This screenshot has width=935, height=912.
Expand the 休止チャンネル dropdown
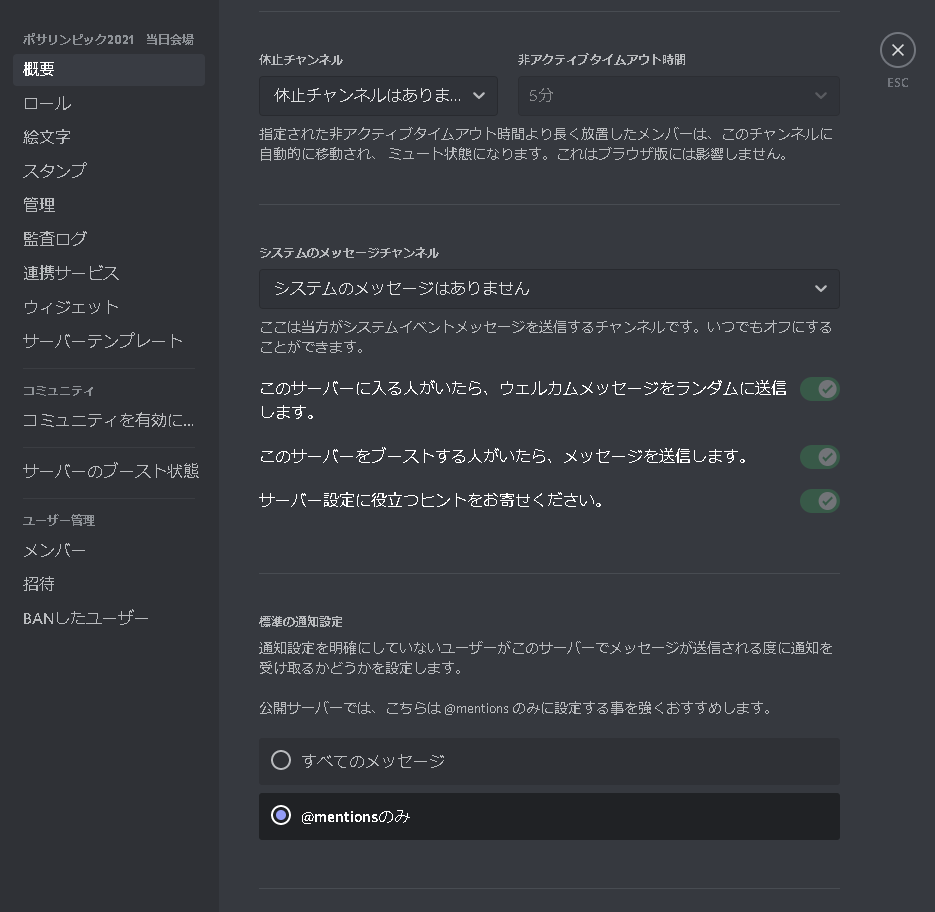[x=378, y=96]
